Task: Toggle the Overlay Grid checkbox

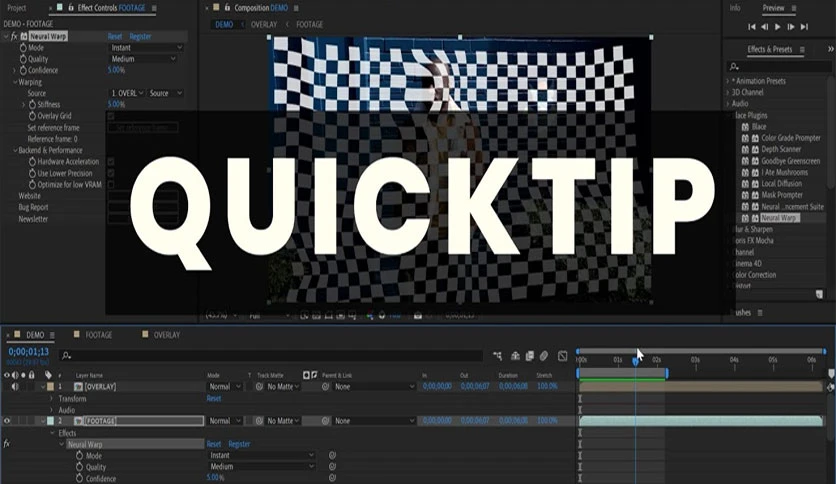Action: [x=111, y=116]
